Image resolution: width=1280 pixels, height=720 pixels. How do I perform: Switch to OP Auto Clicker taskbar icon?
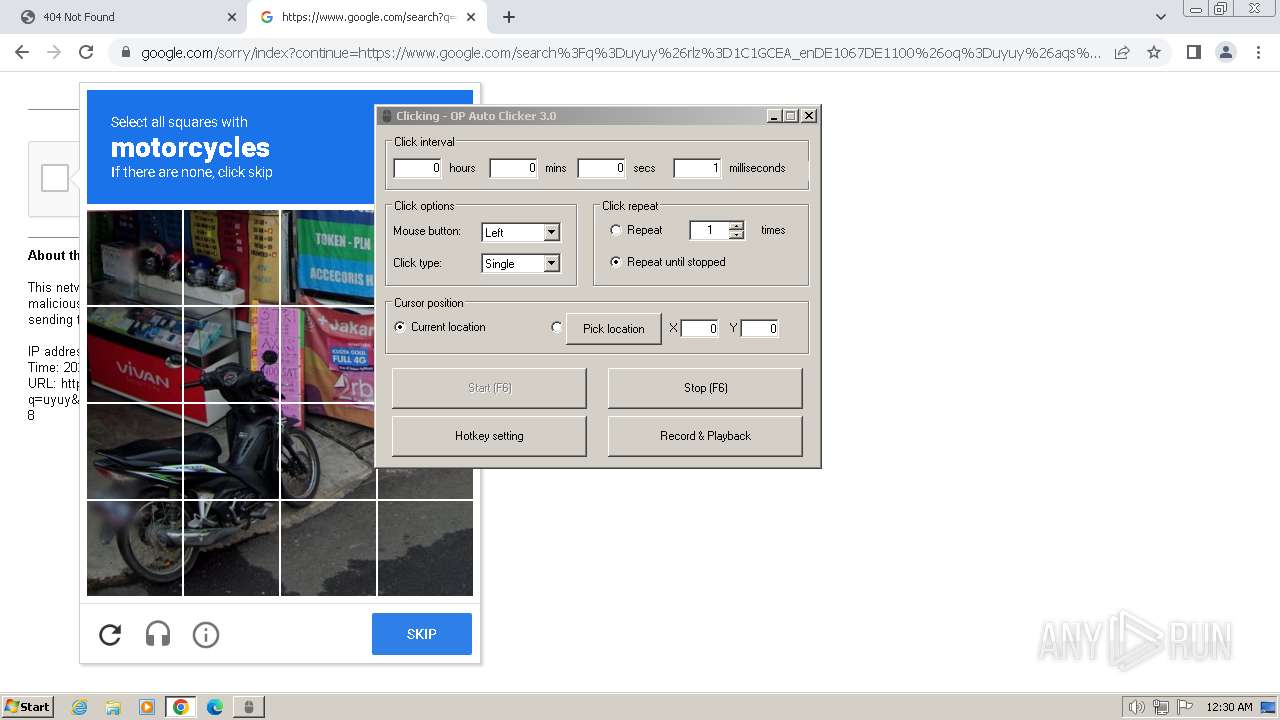(249, 707)
